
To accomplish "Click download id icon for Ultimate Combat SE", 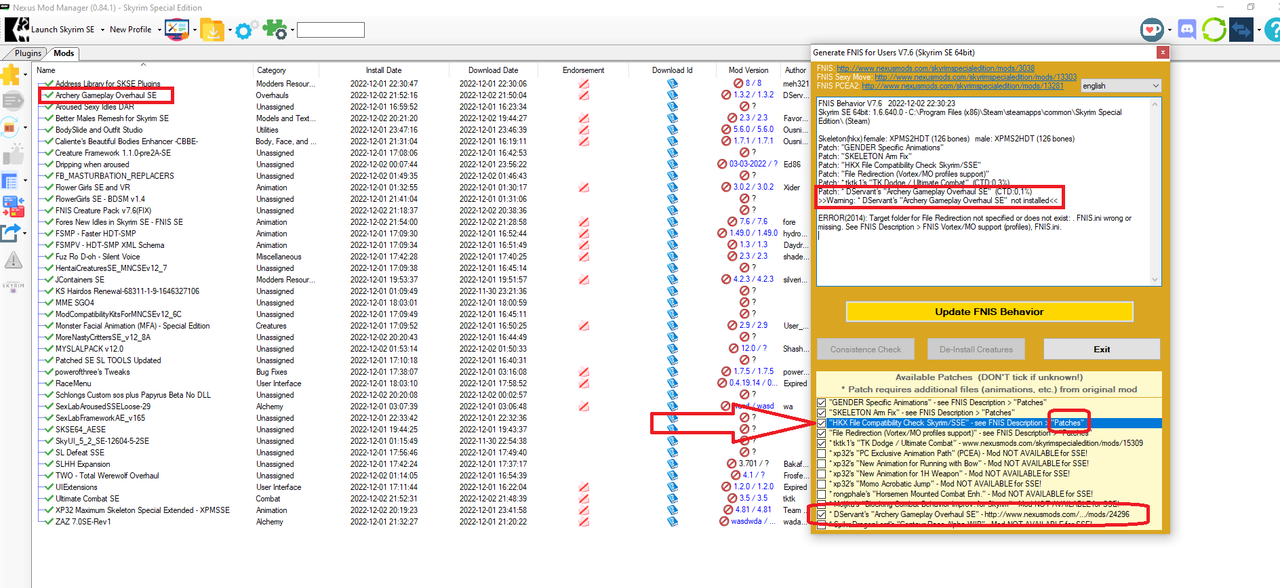I will tap(672, 498).
